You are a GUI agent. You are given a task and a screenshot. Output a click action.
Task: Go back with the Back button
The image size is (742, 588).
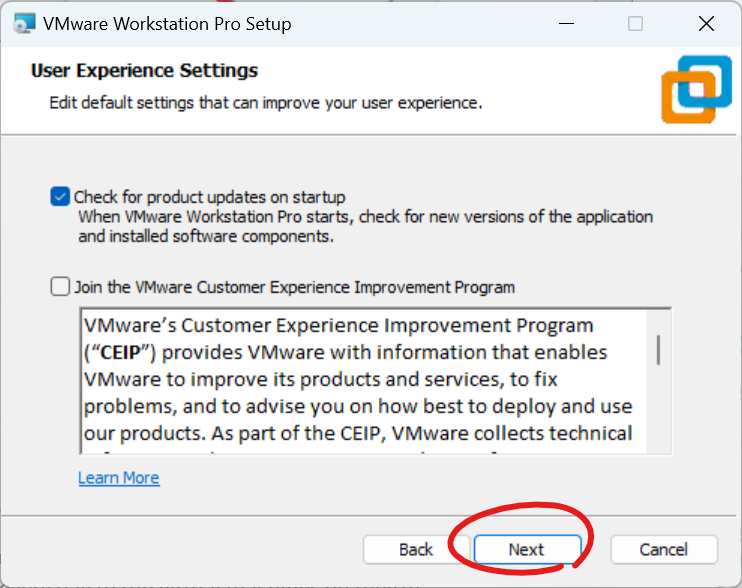click(416, 550)
